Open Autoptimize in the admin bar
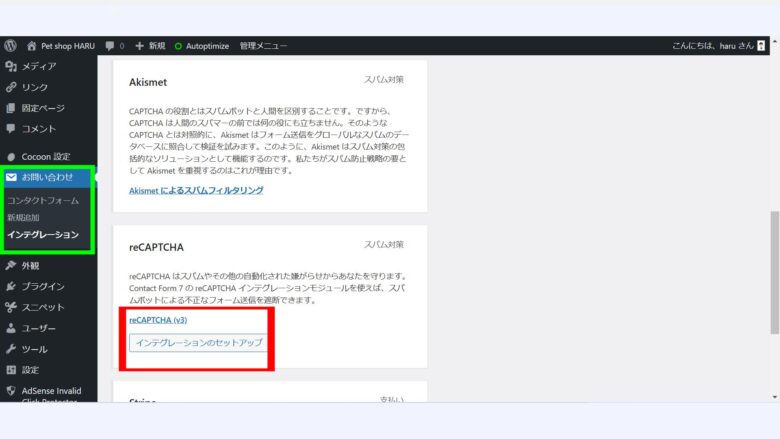The width and height of the screenshot is (780, 439). coord(207,46)
